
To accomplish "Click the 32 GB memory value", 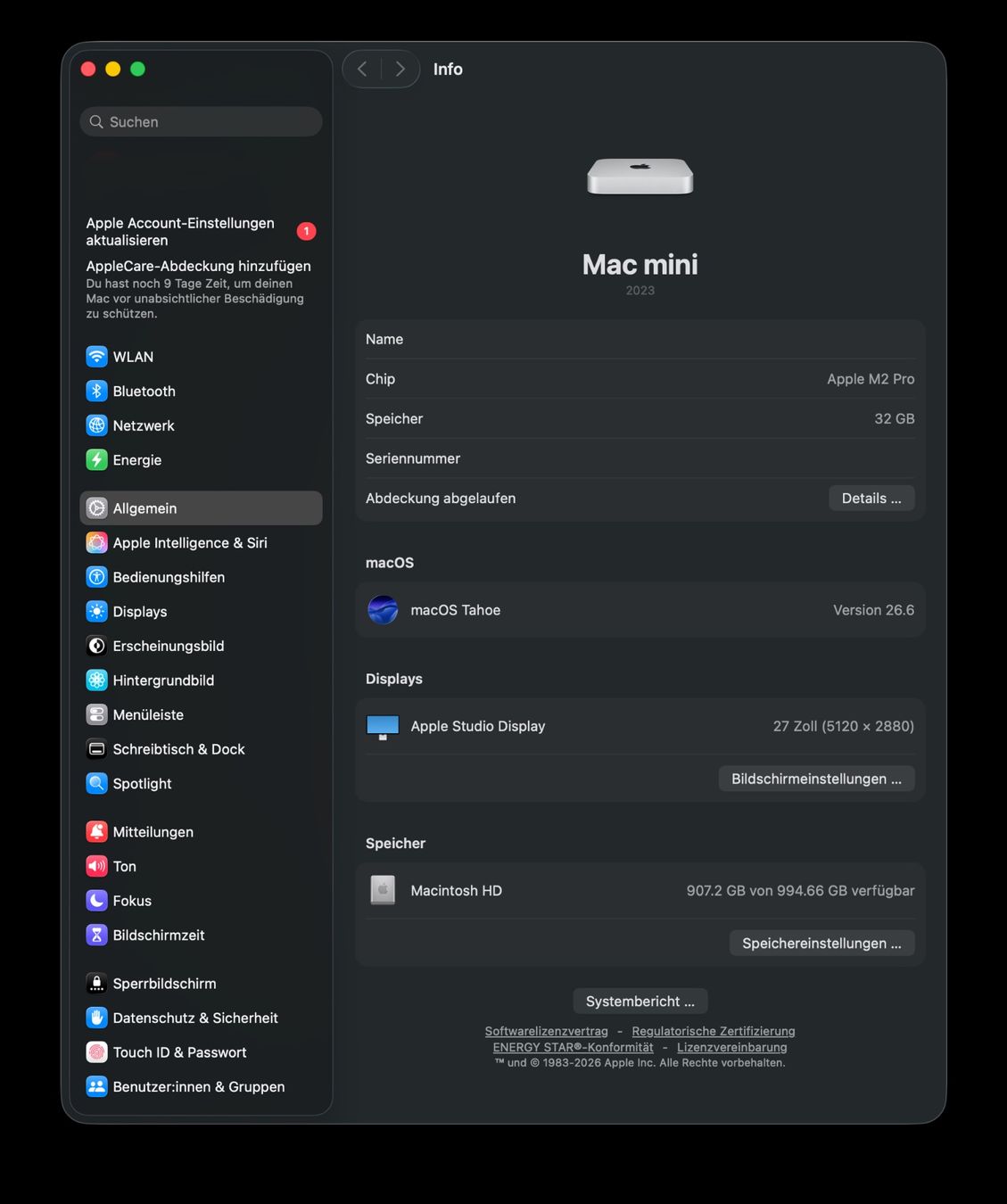I will [895, 419].
